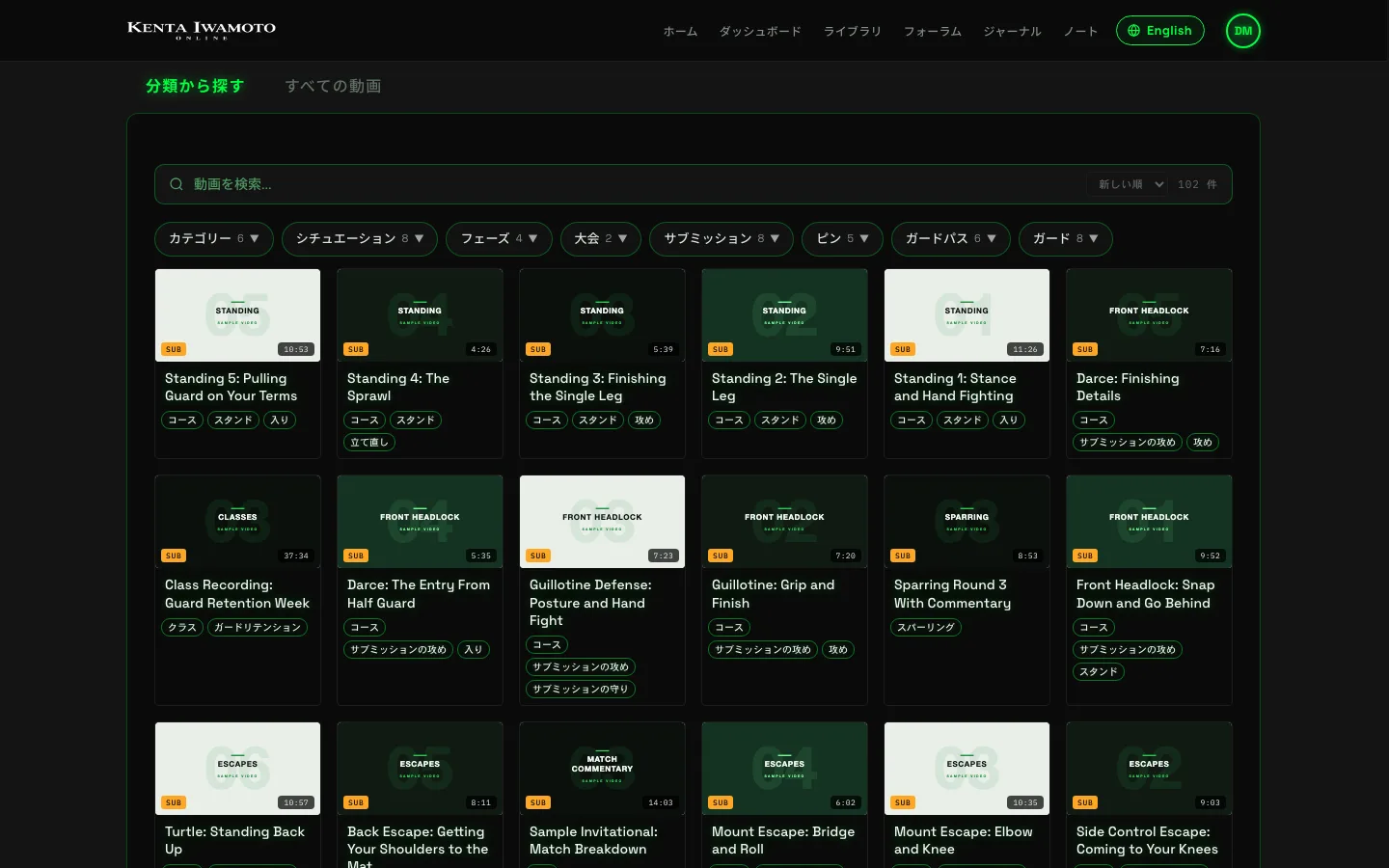The width and height of the screenshot is (1389, 868).
Task: Open Darce: Finishing Details thumbnail
Action: click(x=1149, y=315)
